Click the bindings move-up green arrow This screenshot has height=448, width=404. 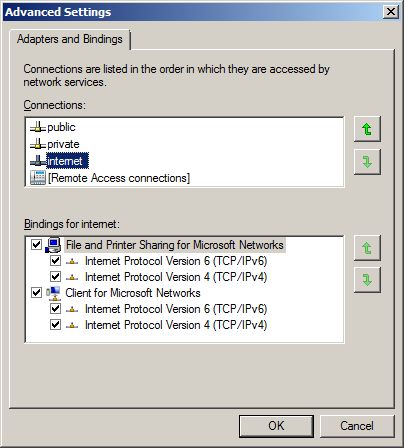point(367,248)
